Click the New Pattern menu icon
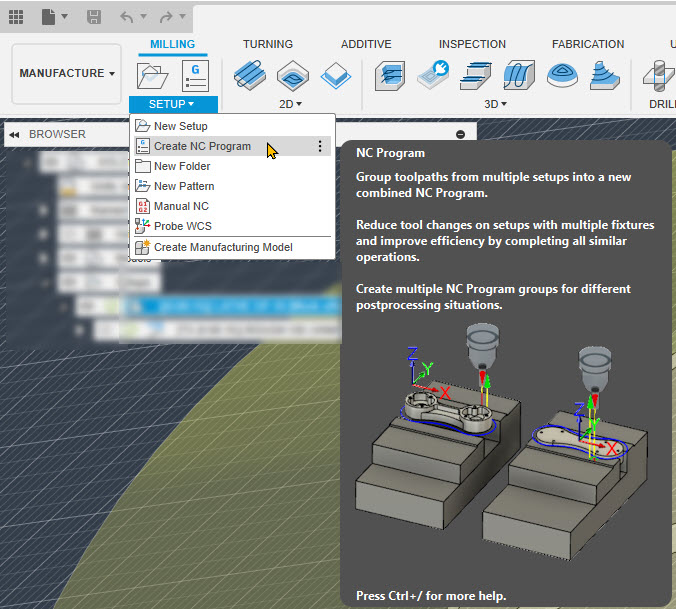Viewport: 676px width, 609px height. [142, 186]
